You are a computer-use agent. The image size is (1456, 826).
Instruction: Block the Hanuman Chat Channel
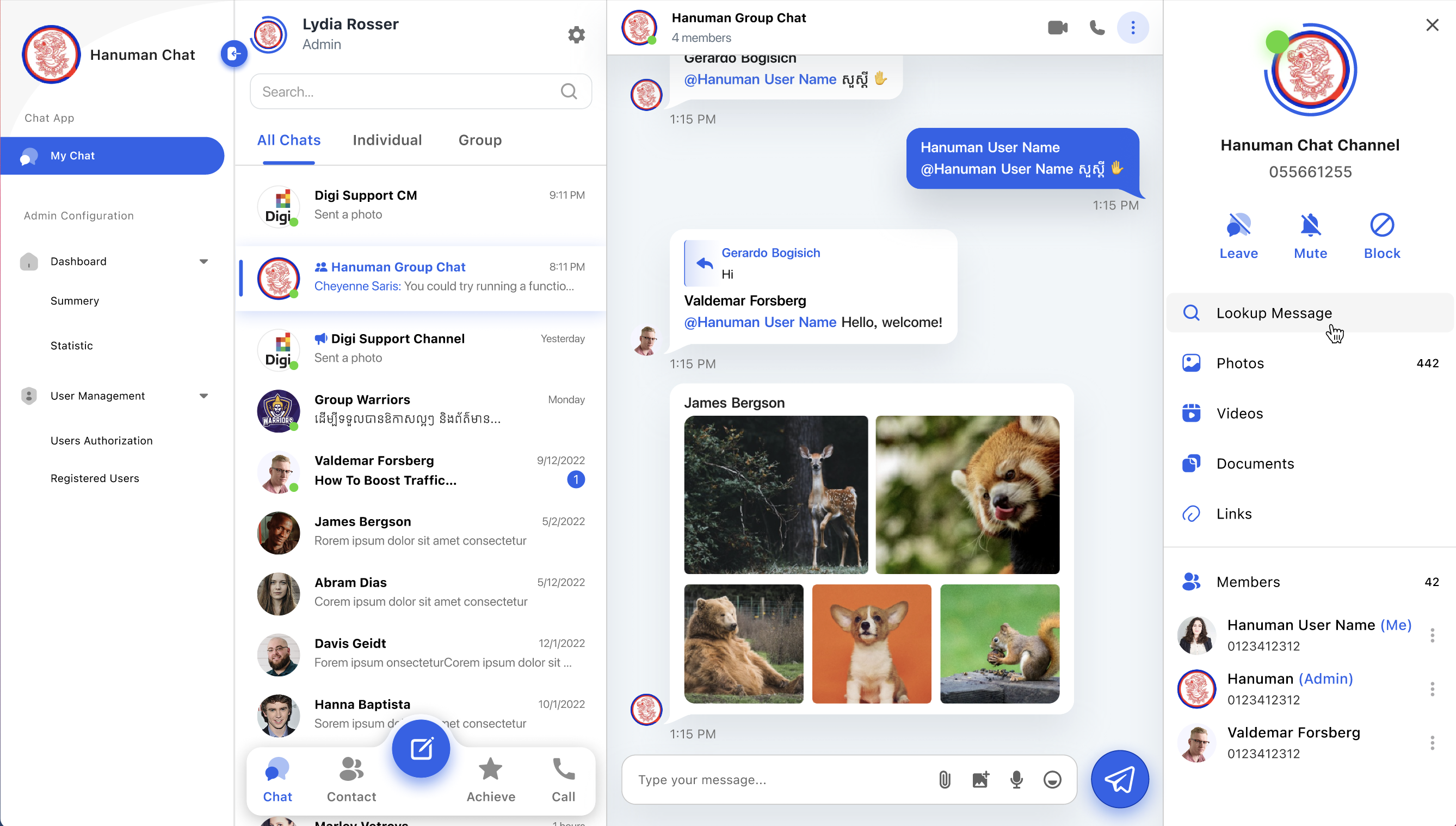1381,237
